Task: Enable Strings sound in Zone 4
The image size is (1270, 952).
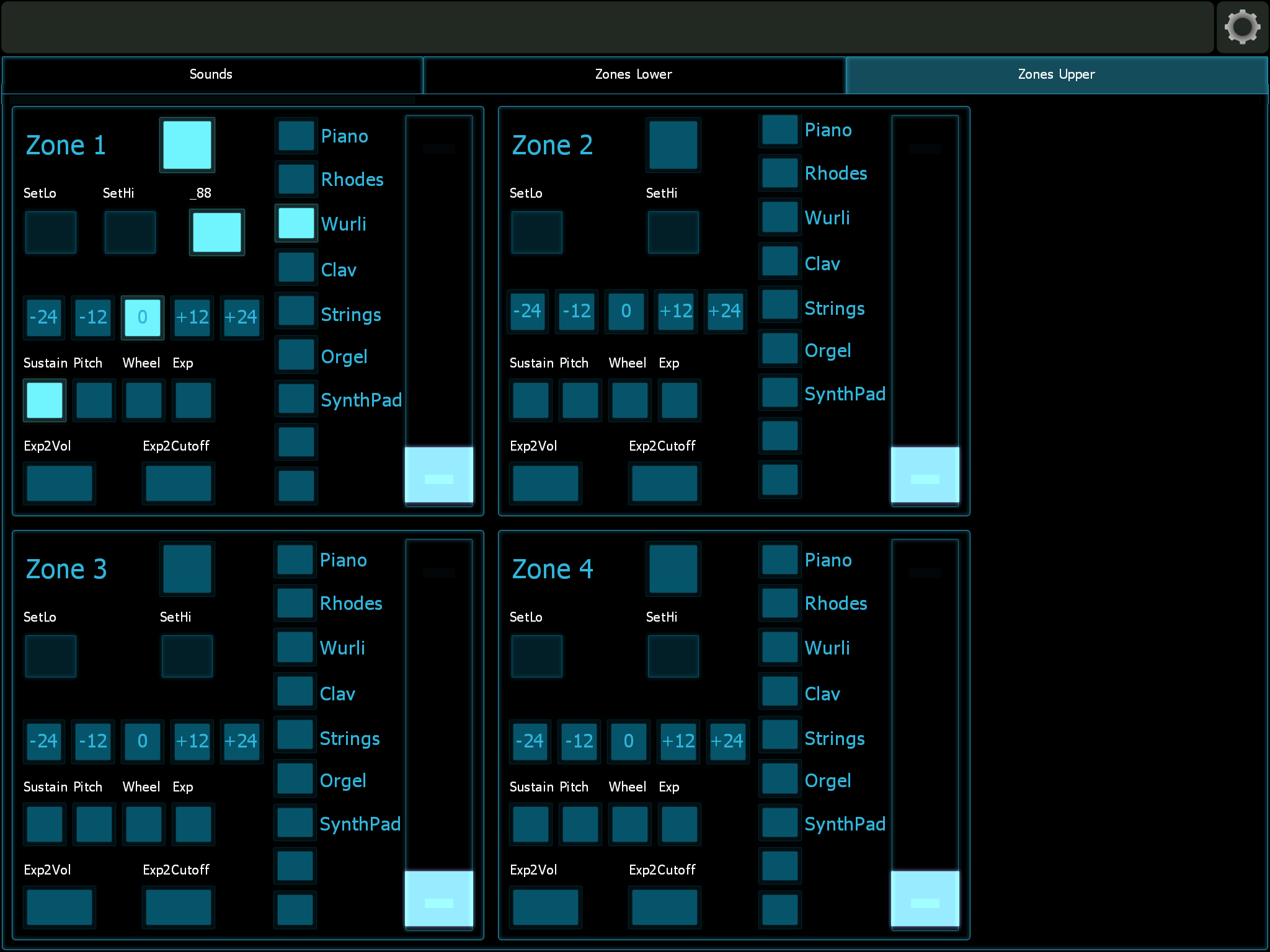Action: coord(780,735)
